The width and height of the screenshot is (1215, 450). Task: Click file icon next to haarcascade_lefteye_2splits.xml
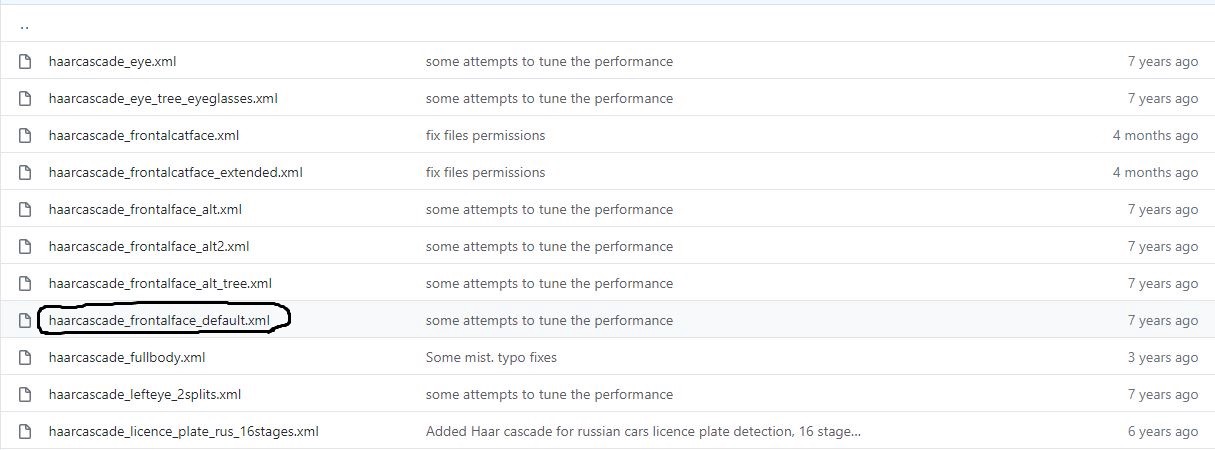pyautogui.click(x=26, y=394)
